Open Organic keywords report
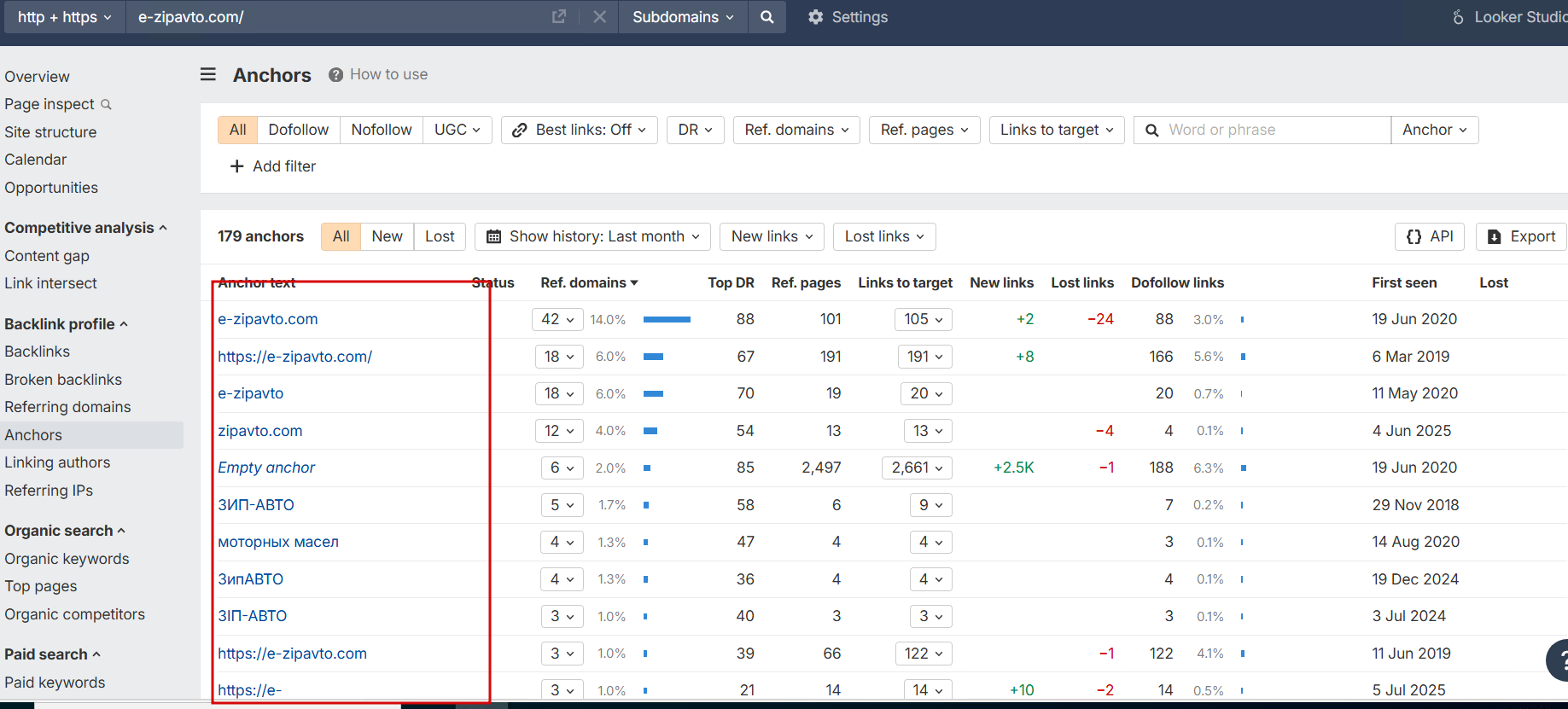 tap(67, 559)
